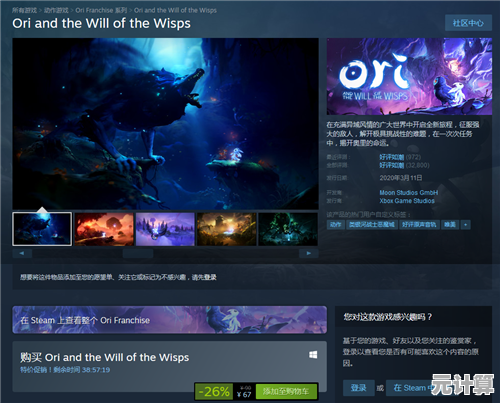500x403 pixels.
Task: Select the purple owl flight screenshot thumbnail
Action: click(165, 229)
